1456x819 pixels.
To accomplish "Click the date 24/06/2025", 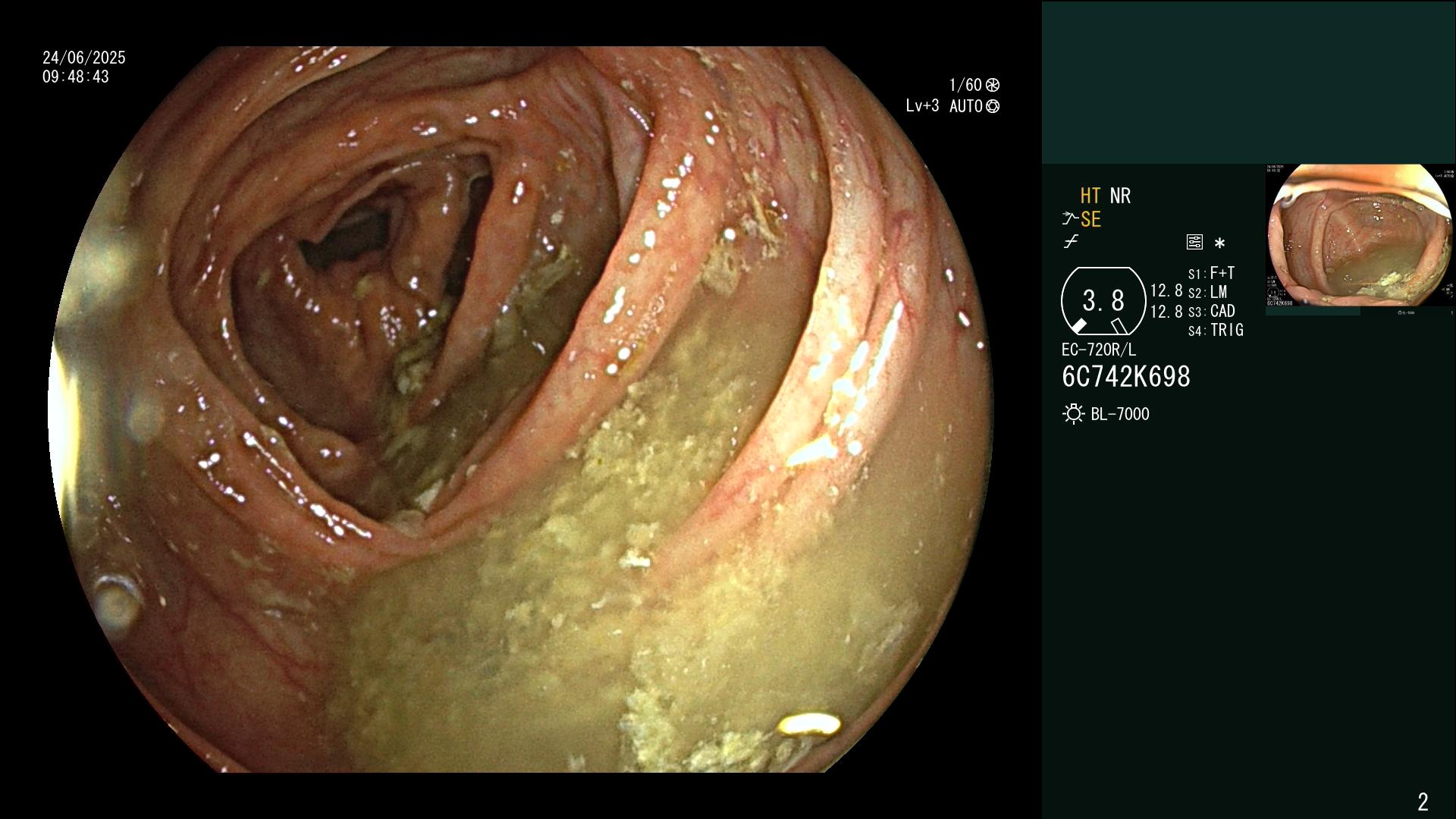I will [84, 58].
